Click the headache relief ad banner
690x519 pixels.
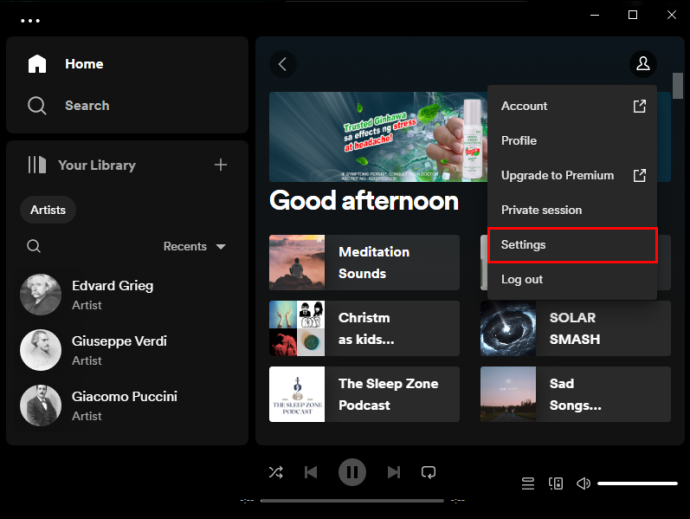coord(378,137)
